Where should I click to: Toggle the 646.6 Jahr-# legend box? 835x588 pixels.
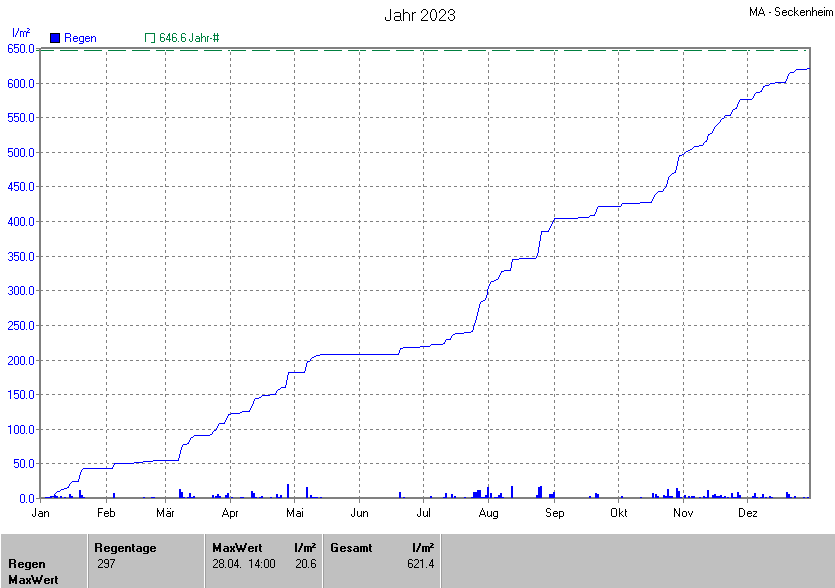tap(150, 38)
